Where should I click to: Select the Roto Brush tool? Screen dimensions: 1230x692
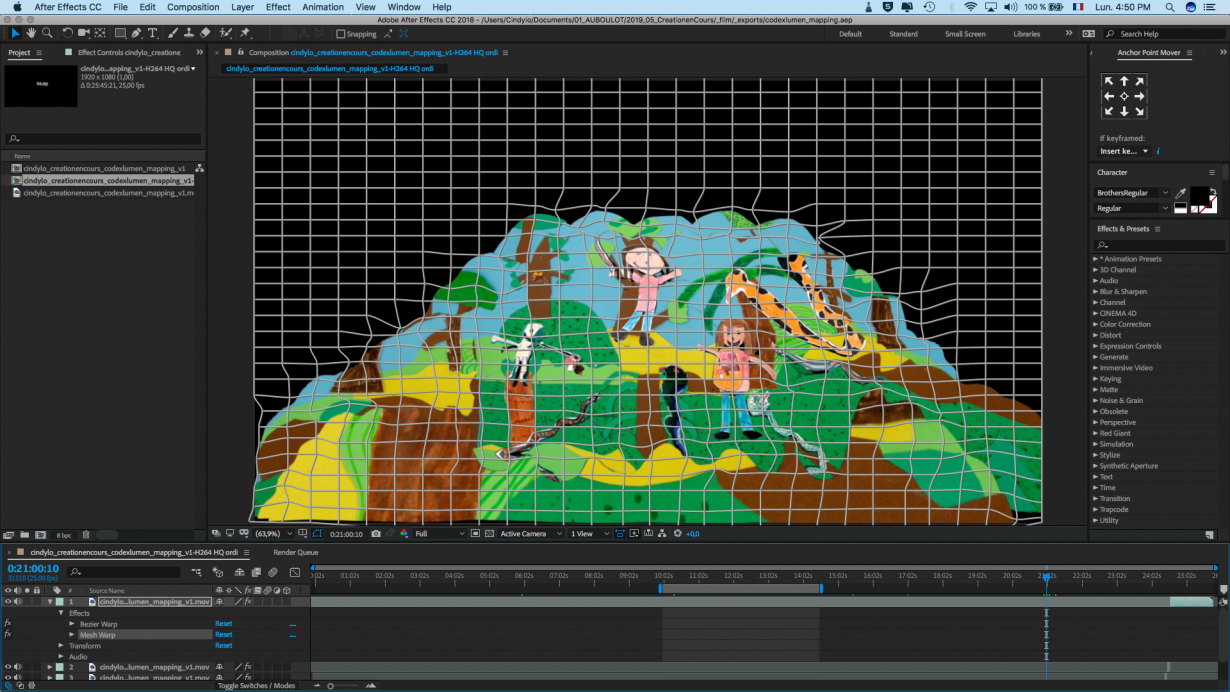[x=226, y=33]
